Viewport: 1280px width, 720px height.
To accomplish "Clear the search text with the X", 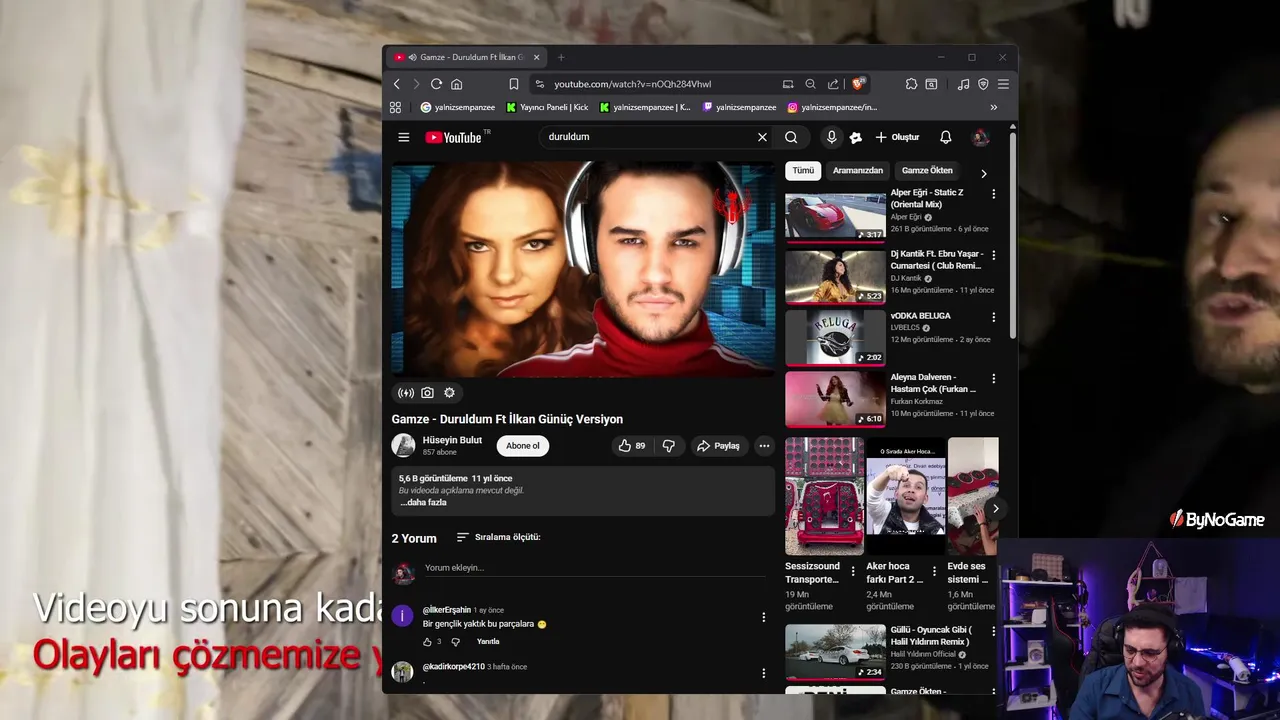I will 762,137.
